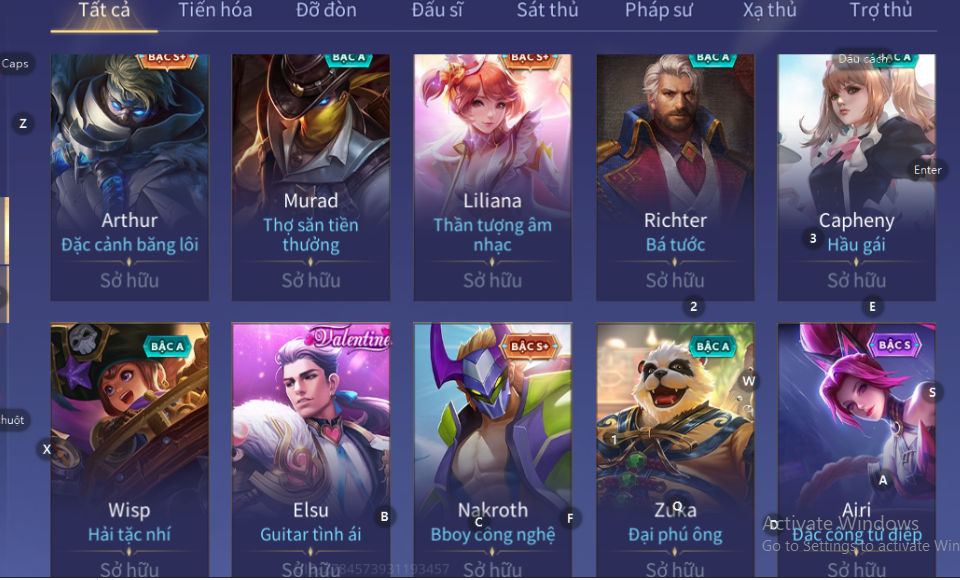Open the Pháp sư tab
This screenshot has height=580, width=960.
[658, 10]
